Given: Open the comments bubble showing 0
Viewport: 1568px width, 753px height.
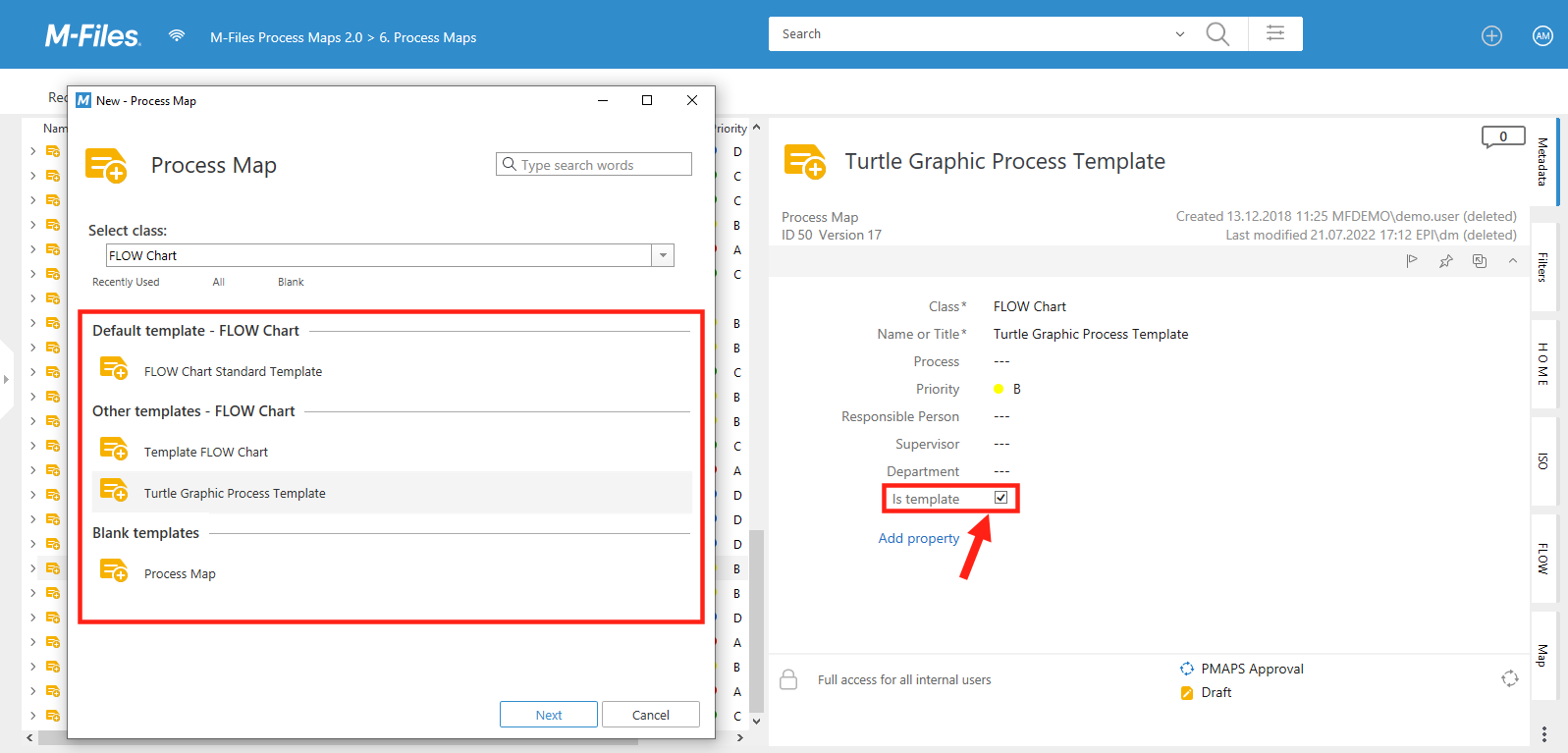Looking at the screenshot, I should point(1502,136).
